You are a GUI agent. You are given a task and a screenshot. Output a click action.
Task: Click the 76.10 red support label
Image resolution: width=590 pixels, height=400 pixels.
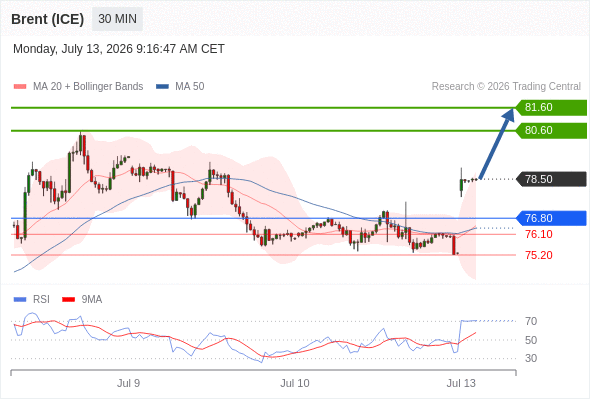(x=539, y=234)
